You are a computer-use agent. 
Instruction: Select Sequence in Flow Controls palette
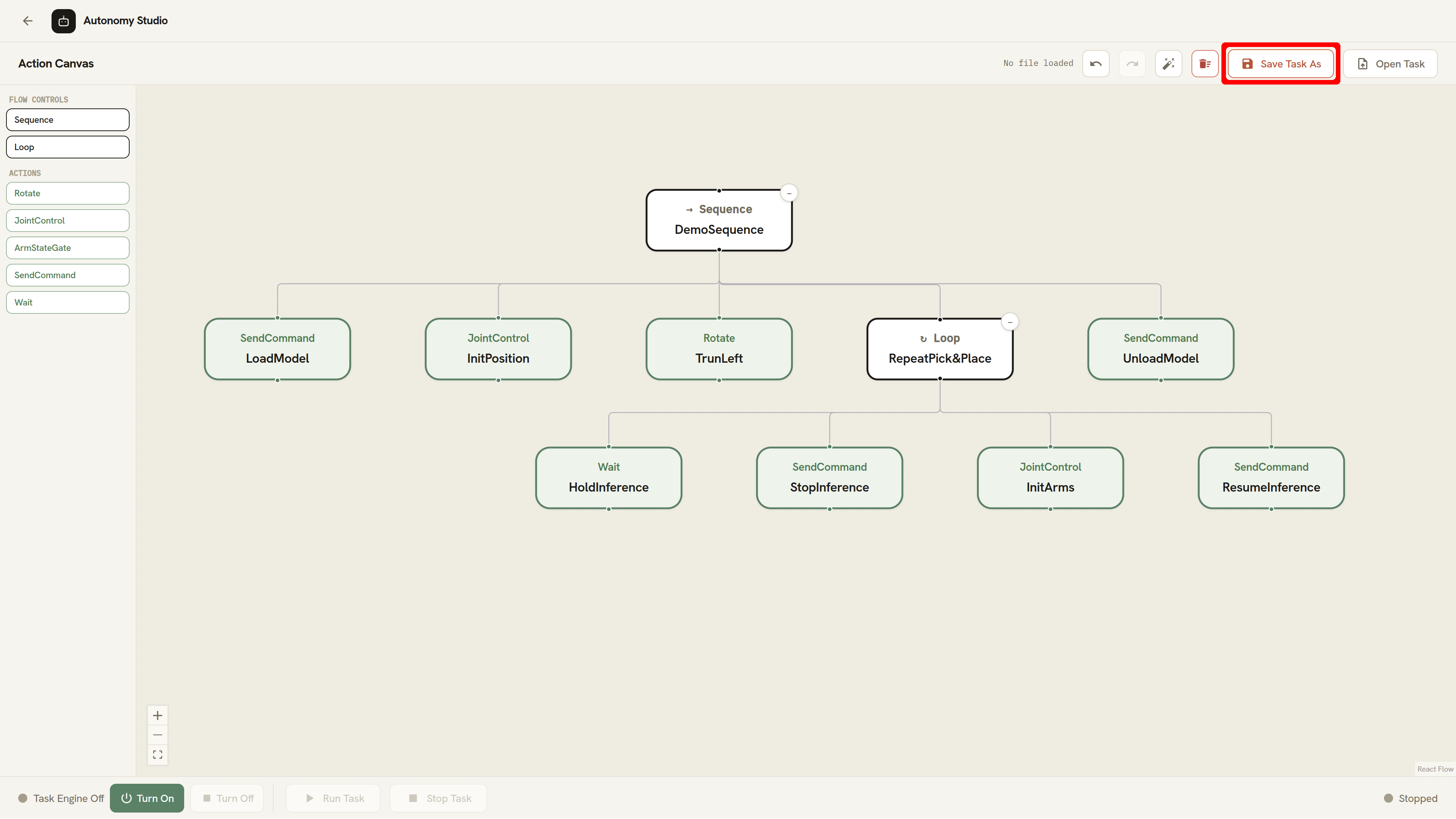coord(68,120)
